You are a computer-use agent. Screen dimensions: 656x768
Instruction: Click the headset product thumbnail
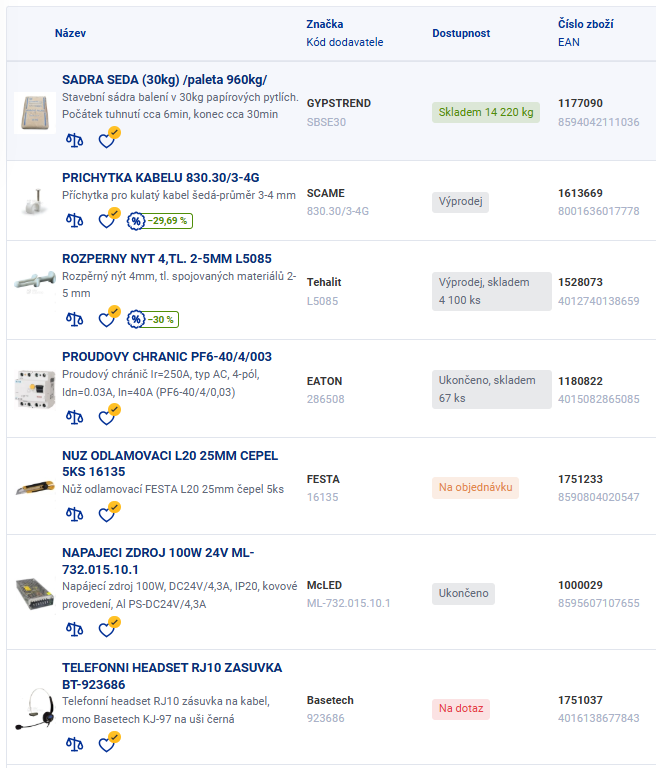coord(35,709)
